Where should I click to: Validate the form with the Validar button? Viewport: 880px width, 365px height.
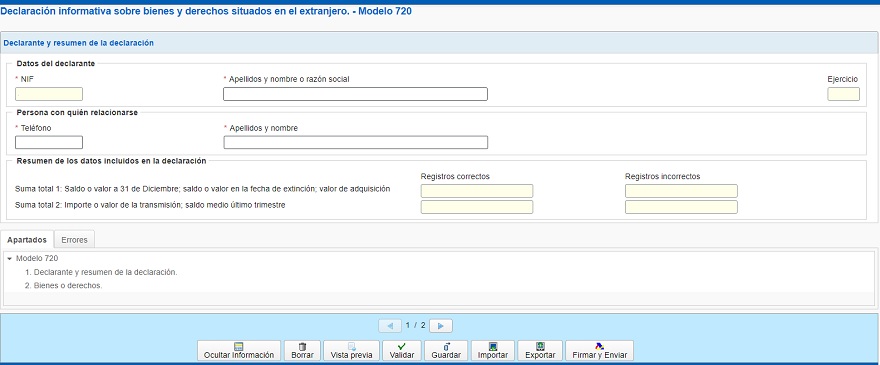[x=402, y=350]
